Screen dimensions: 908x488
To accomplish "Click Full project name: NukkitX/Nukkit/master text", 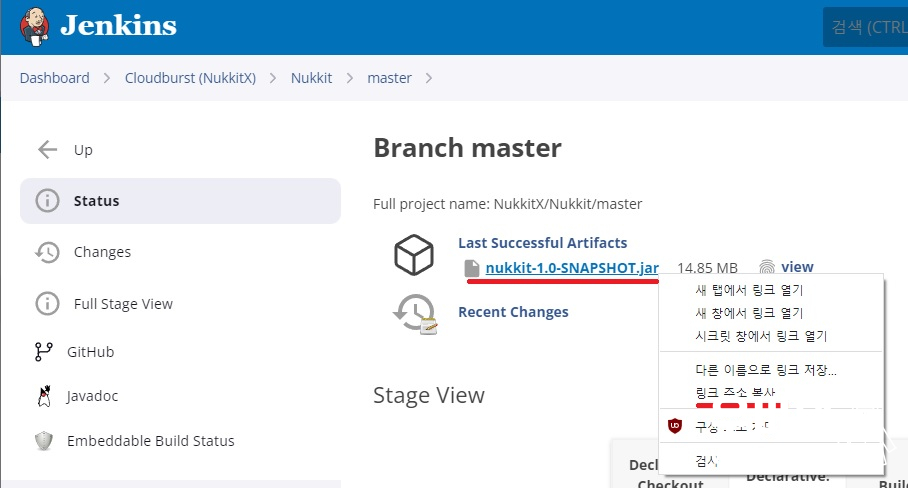I will click(x=507, y=204).
